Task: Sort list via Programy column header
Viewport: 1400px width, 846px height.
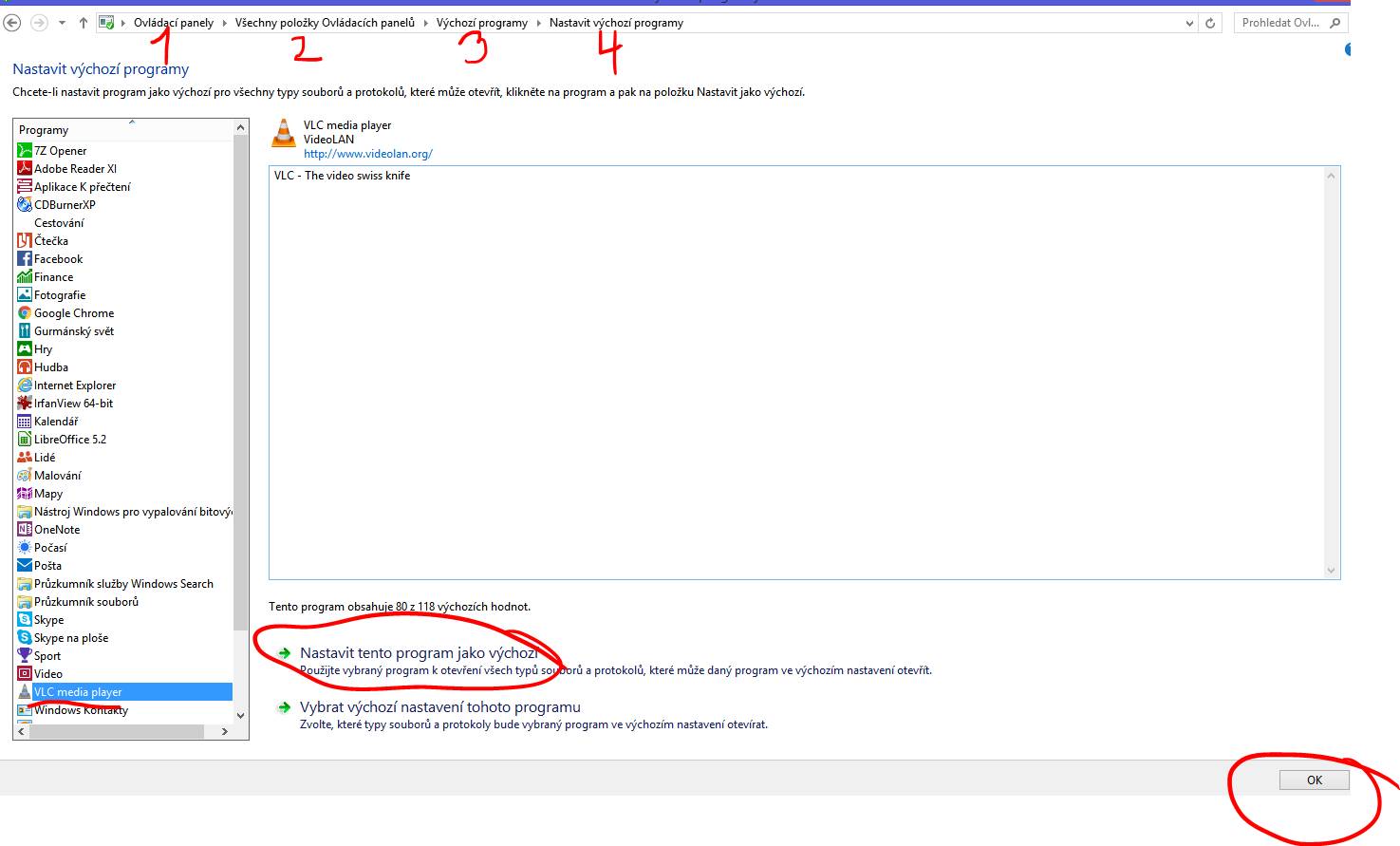Action: (122, 129)
